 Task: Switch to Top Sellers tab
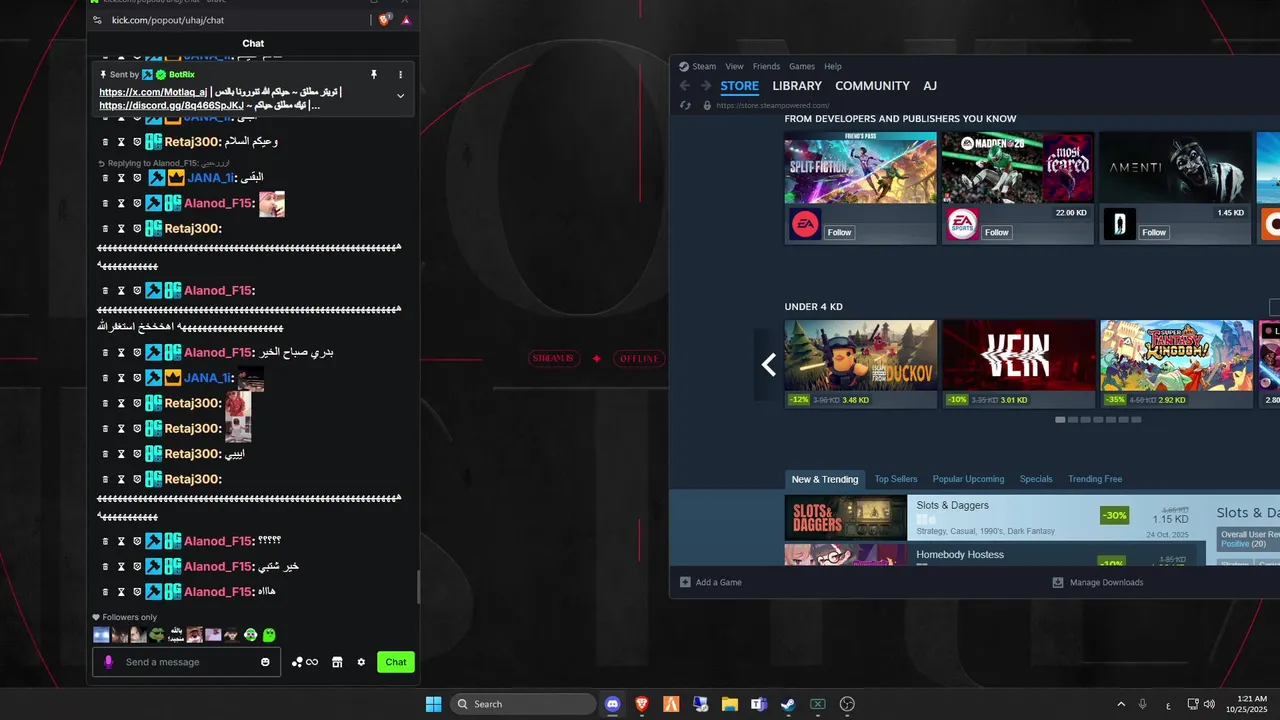pos(896,479)
